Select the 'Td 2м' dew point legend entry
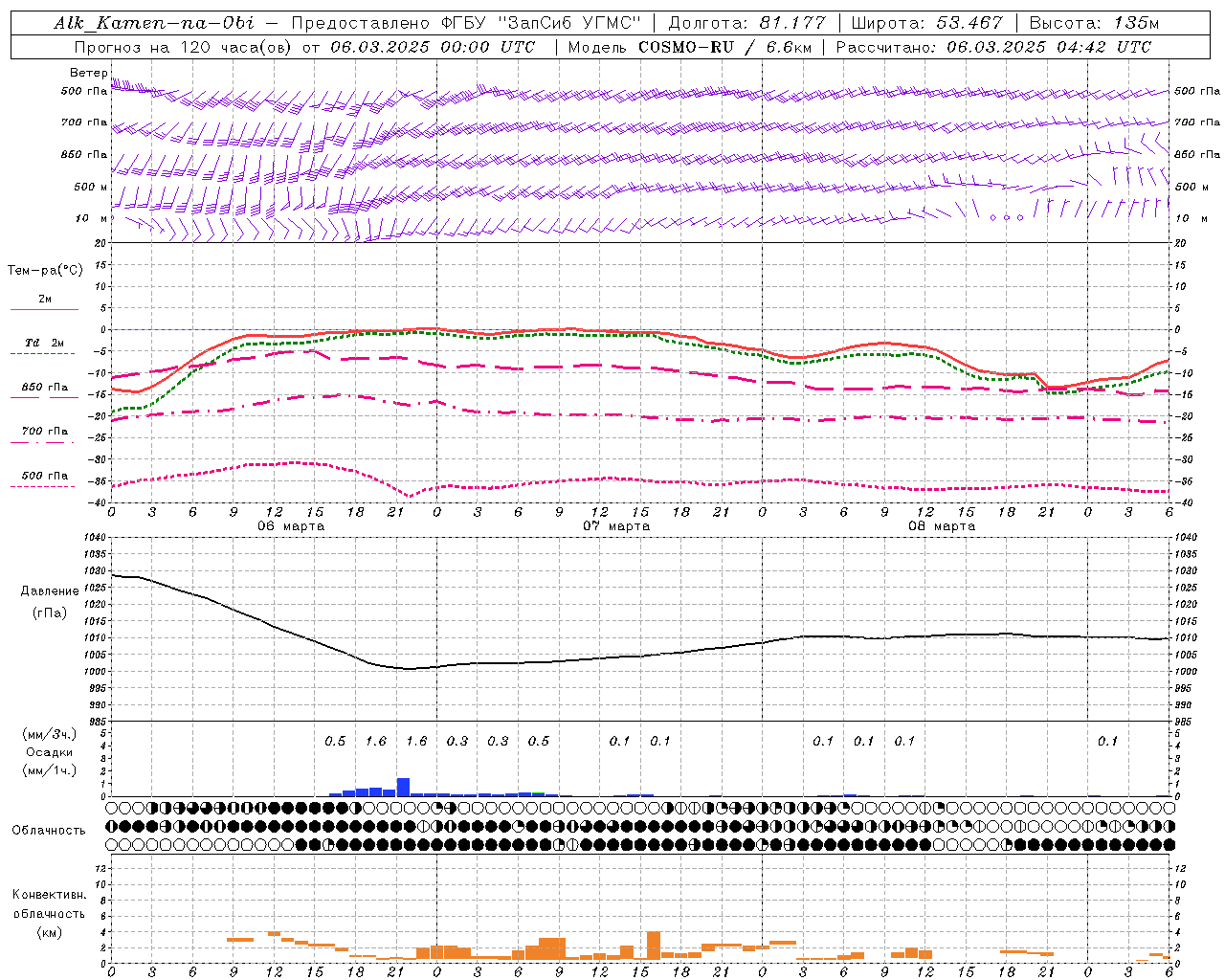This screenshot has width=1225, height=980. (44, 343)
